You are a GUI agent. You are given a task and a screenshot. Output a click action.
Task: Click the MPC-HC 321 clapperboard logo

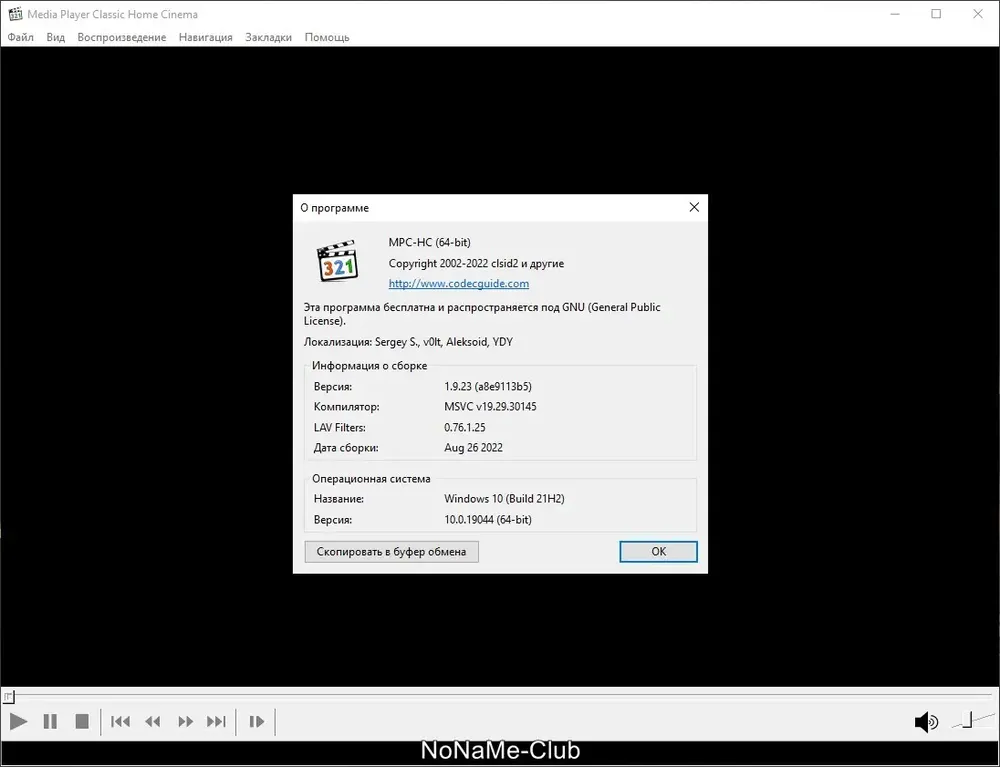337,261
